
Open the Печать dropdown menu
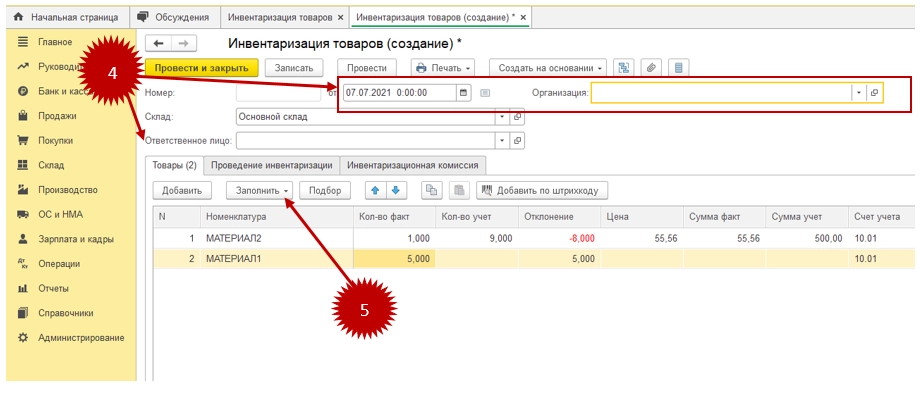[442, 68]
